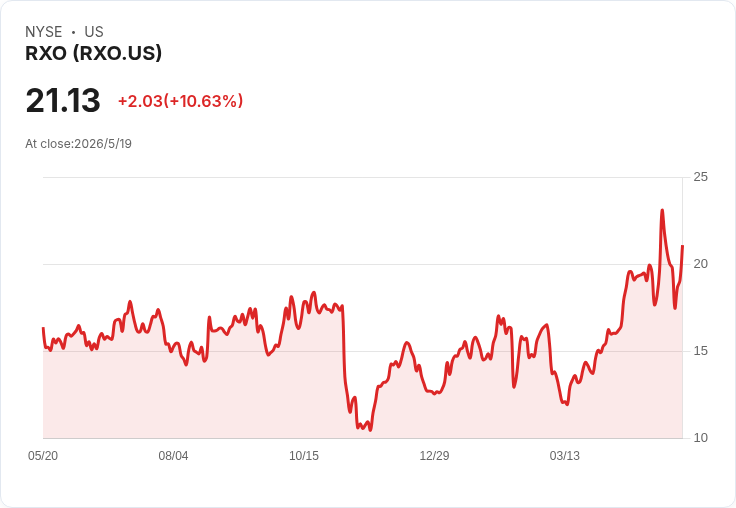Click the 03/13 date axis label

coord(565,455)
